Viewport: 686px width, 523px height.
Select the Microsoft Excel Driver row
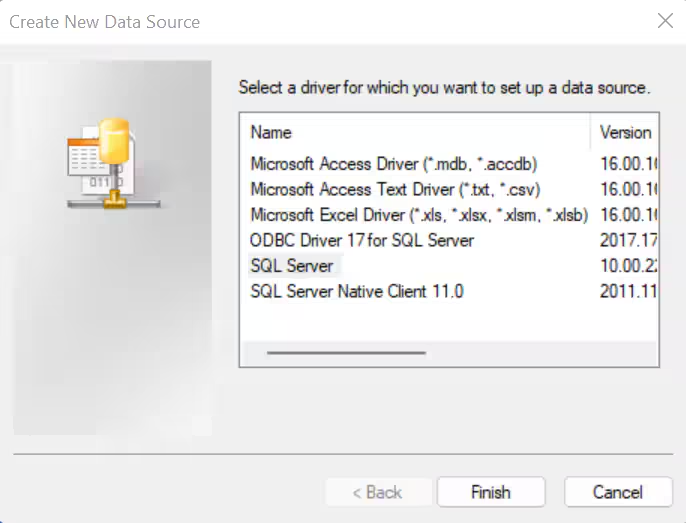click(x=419, y=215)
